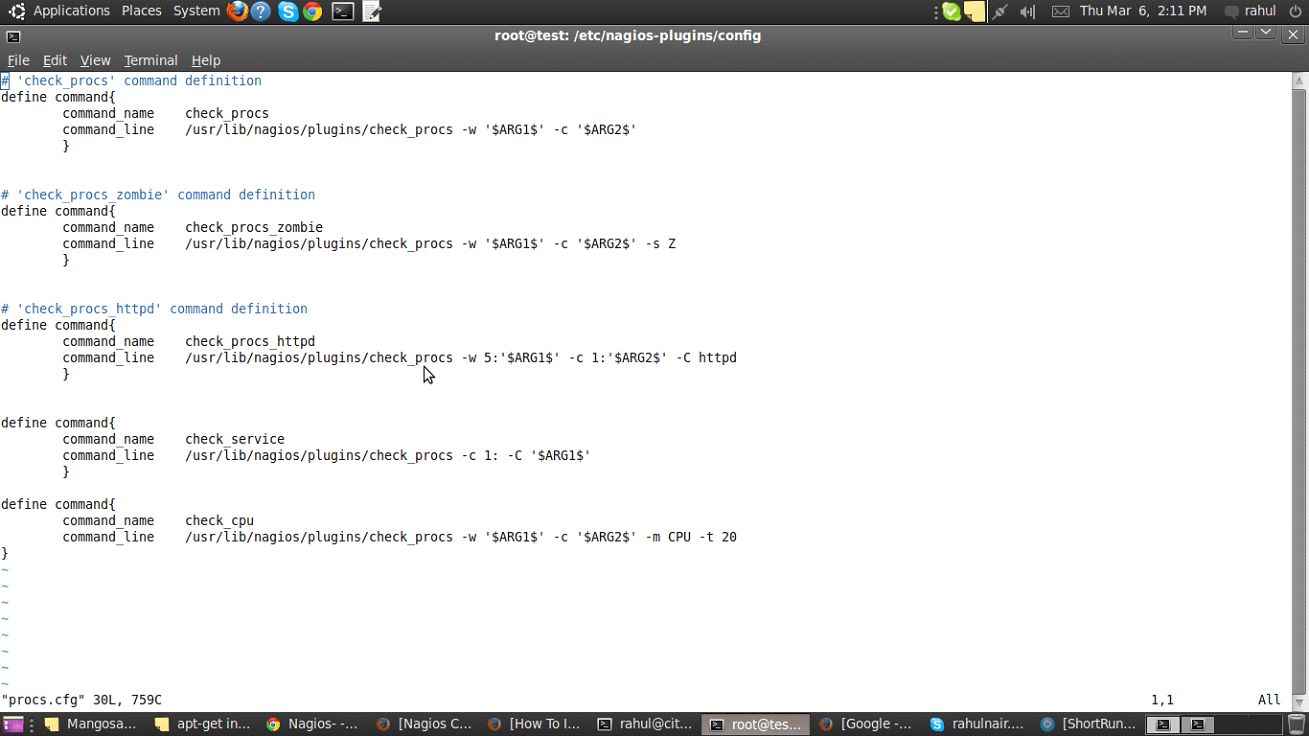1309x736 pixels.
Task: Open the trash icon in bottom panel
Action: click(1296, 724)
